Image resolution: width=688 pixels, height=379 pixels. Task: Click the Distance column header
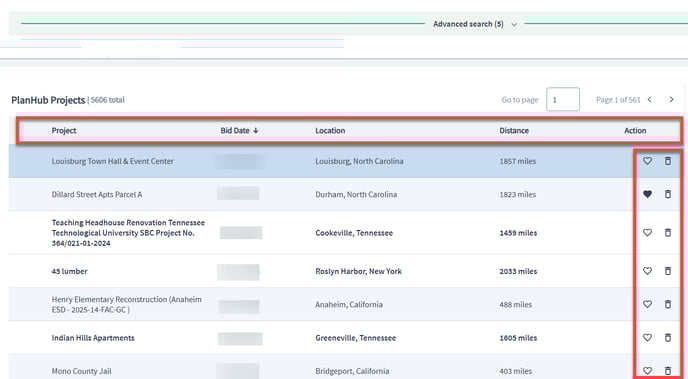coord(514,131)
